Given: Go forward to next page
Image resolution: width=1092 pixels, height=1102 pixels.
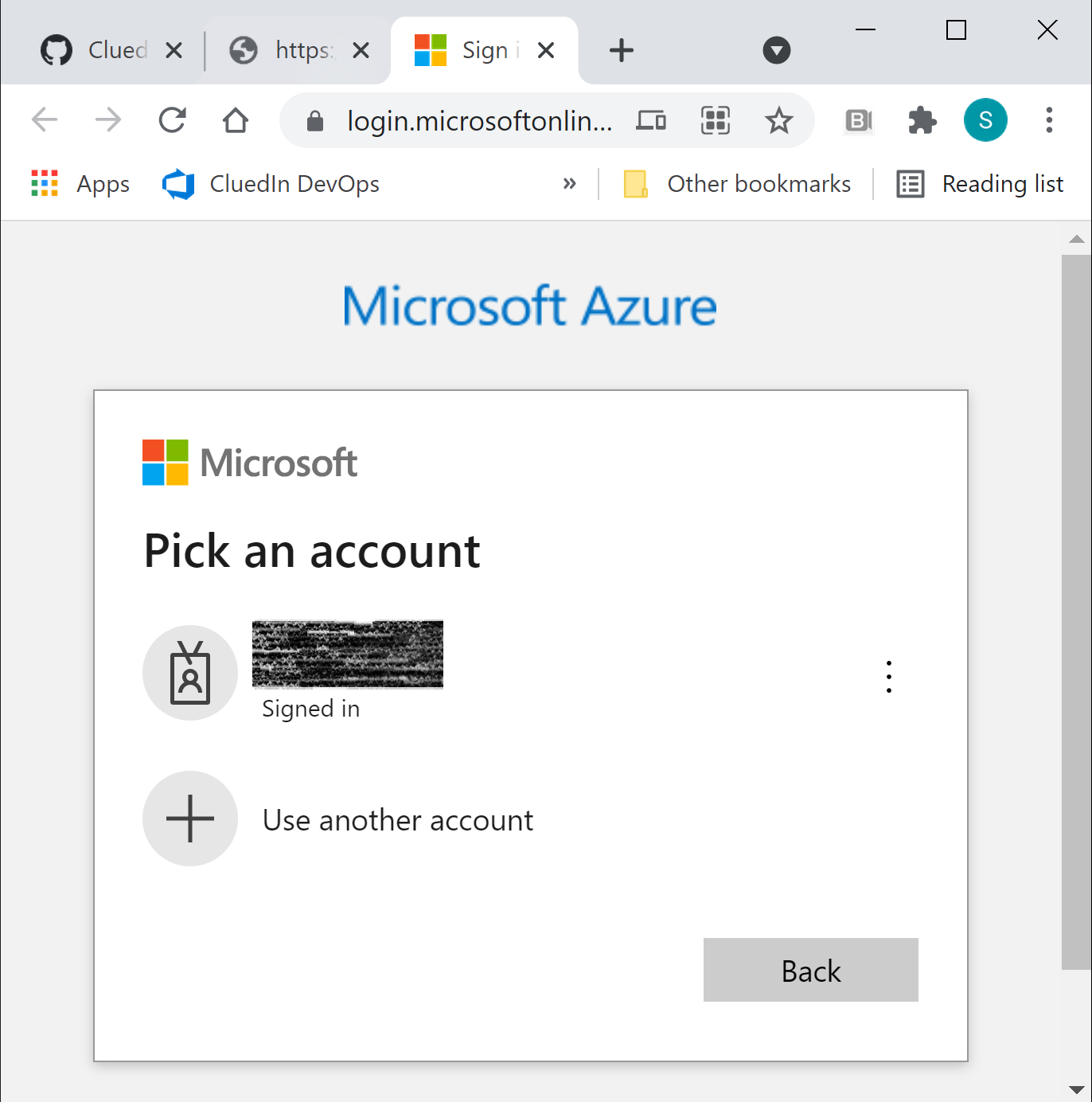Looking at the screenshot, I should click(108, 120).
